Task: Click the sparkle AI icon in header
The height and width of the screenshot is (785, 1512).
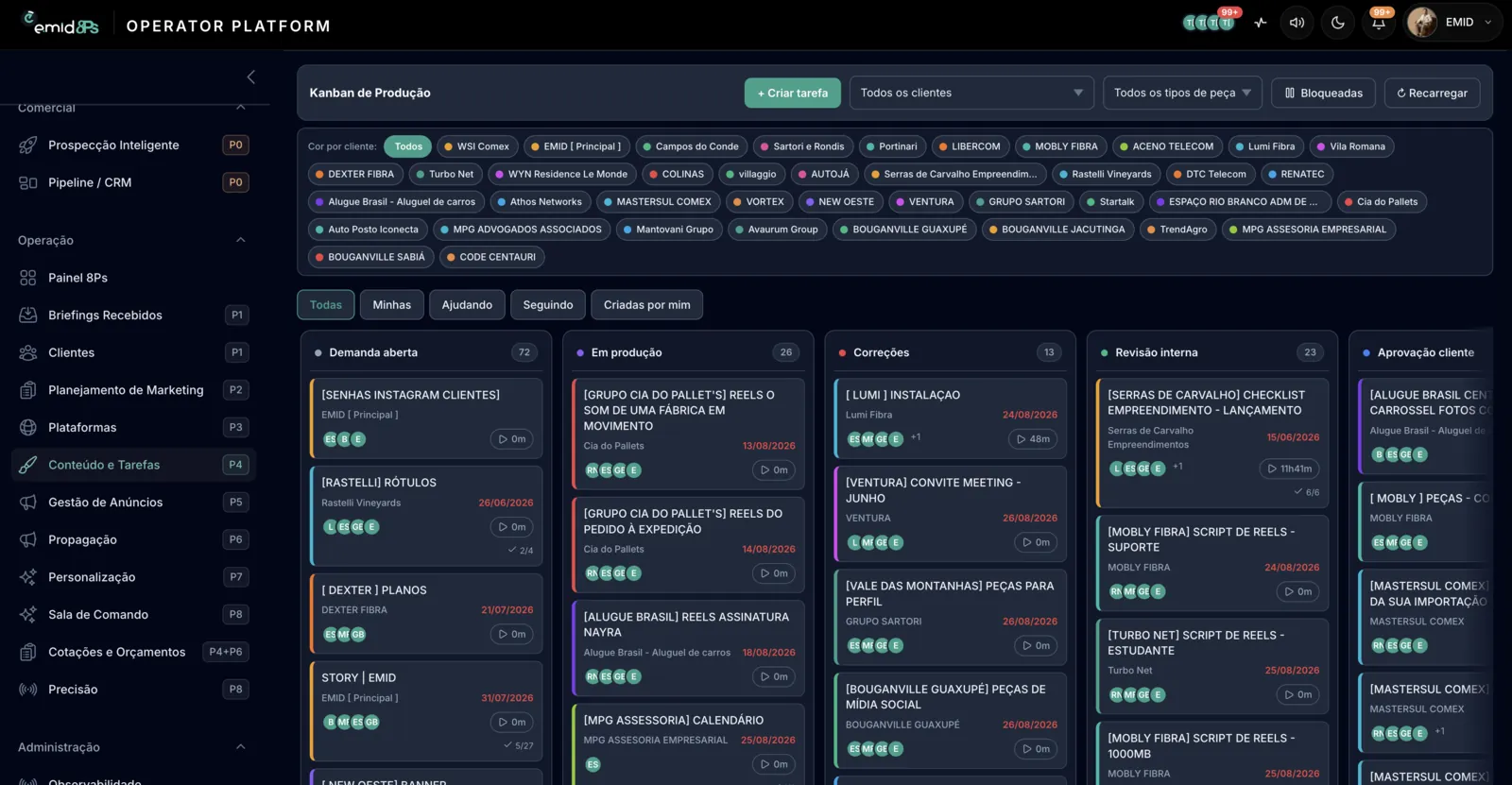Action: click(x=1260, y=23)
